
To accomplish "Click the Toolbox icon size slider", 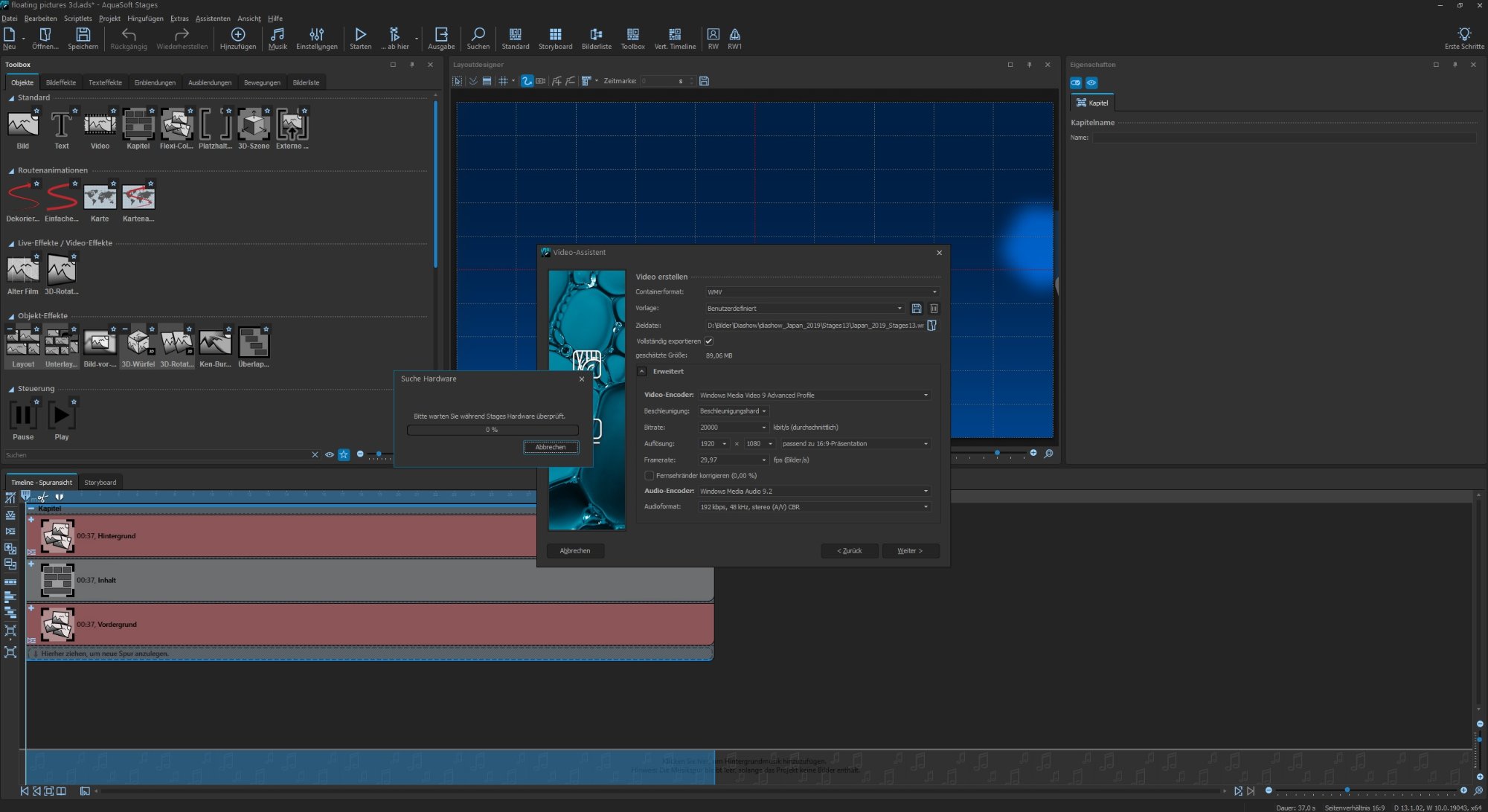I will (379, 454).
